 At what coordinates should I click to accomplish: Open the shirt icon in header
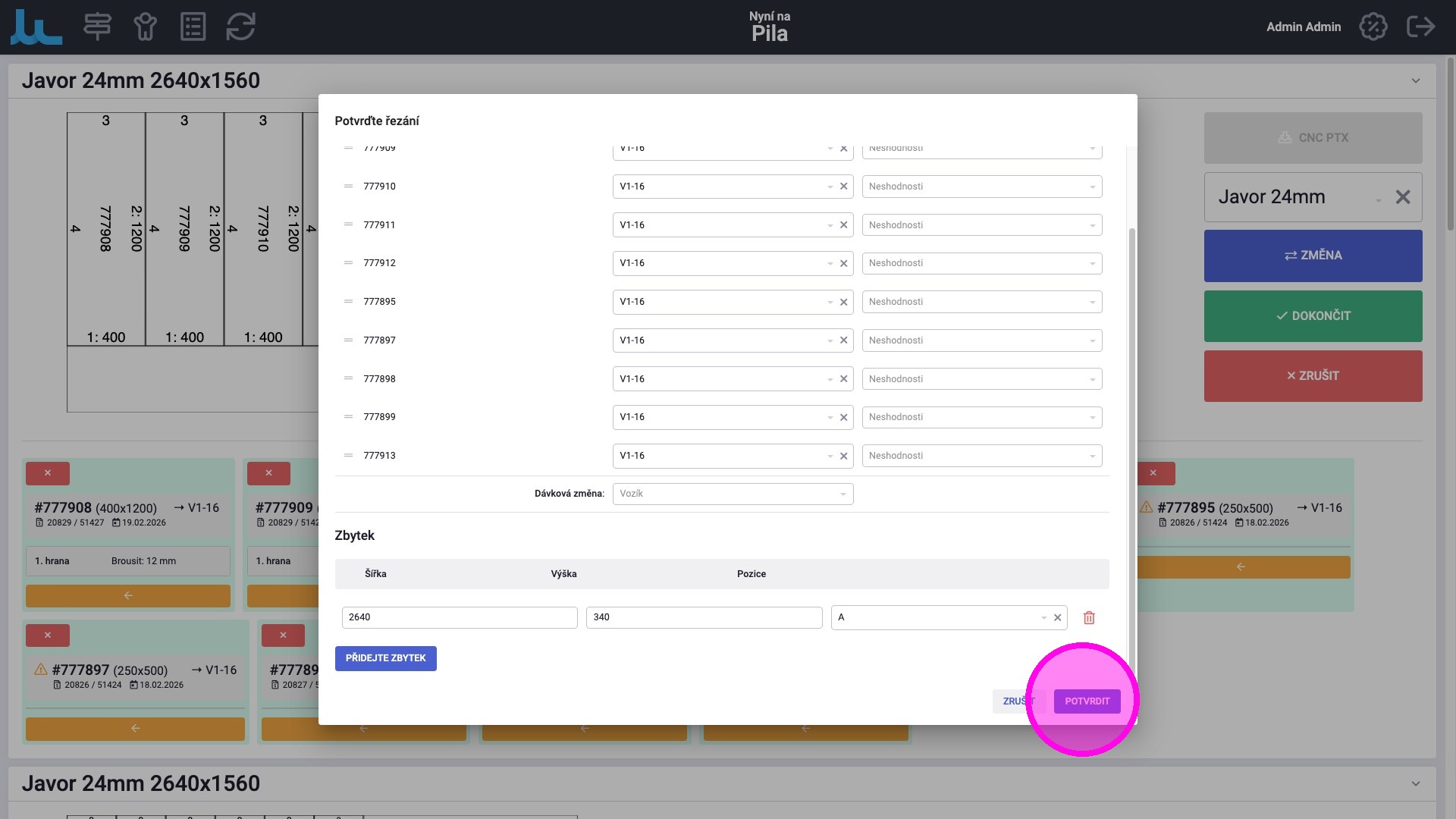pos(145,27)
